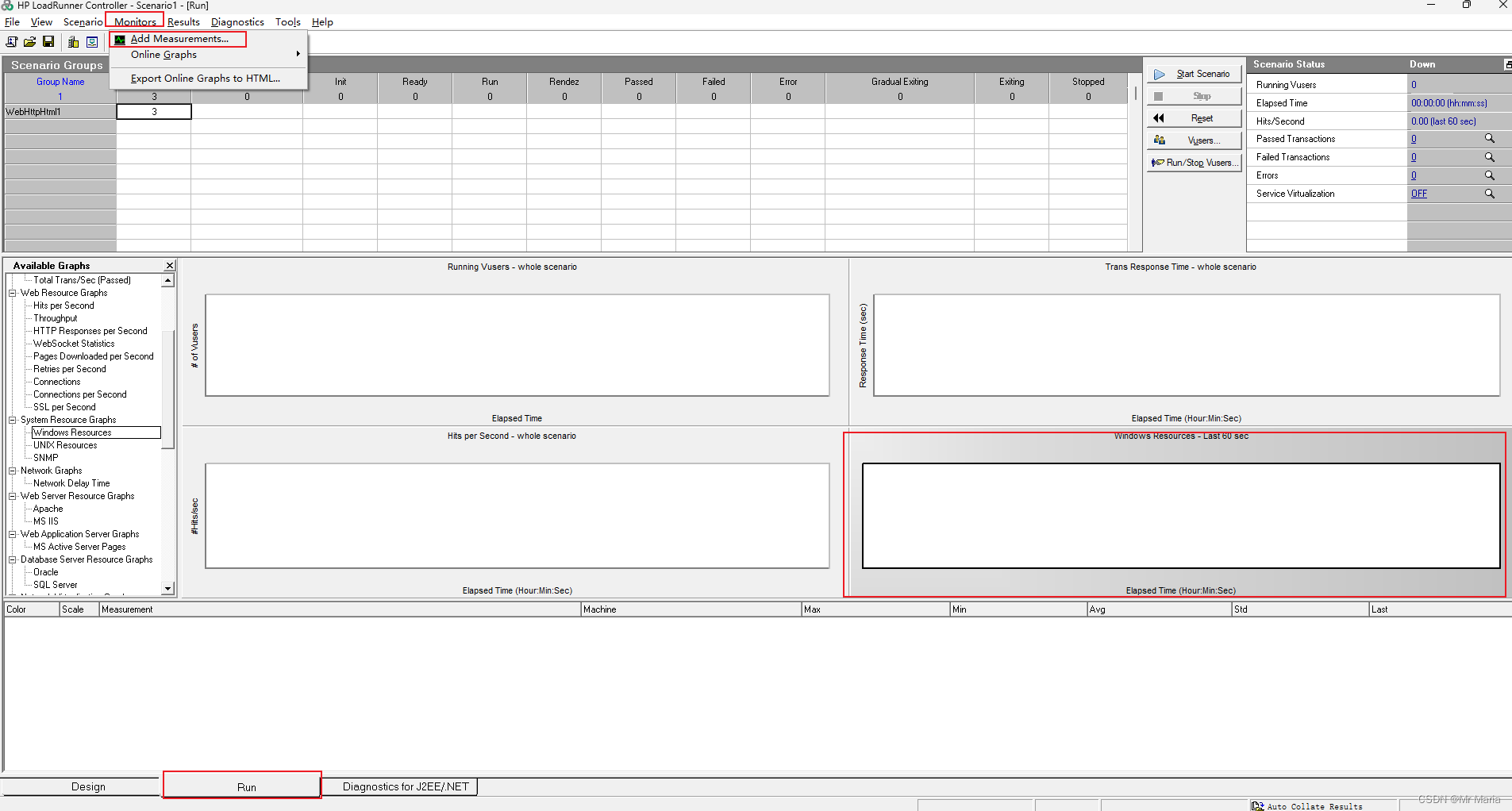Viewport: 1512px width, 811px height.
Task: Choose Add Measurements from Monitors menu
Action: coord(179,39)
